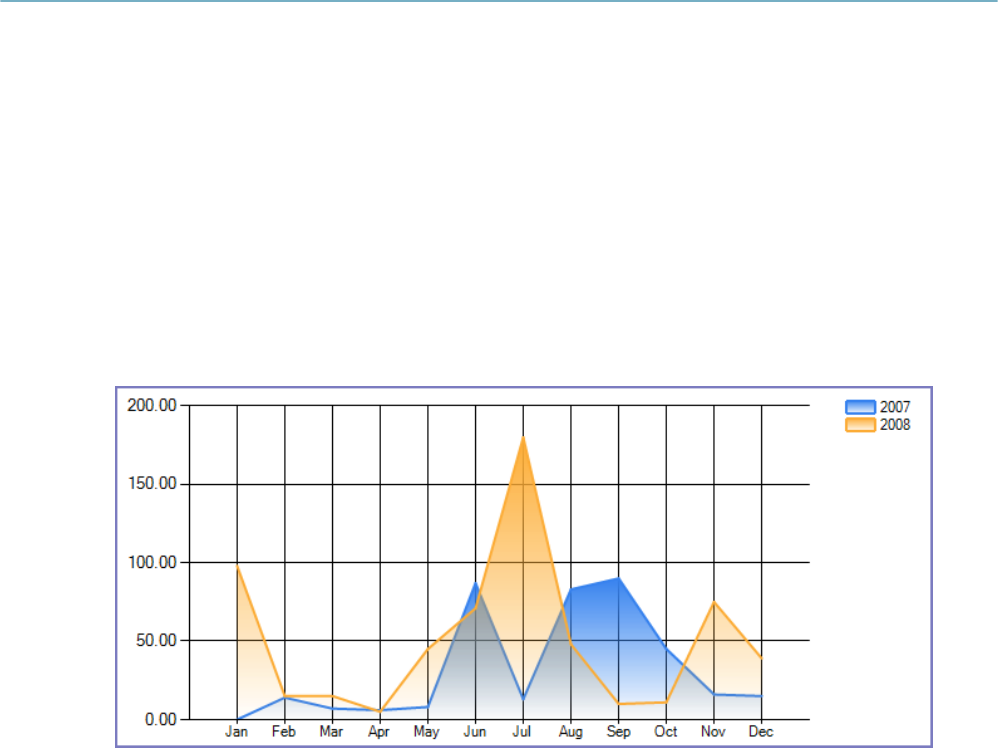Click the Nov axis label
This screenshot has height=748, width=998.
tap(713, 731)
